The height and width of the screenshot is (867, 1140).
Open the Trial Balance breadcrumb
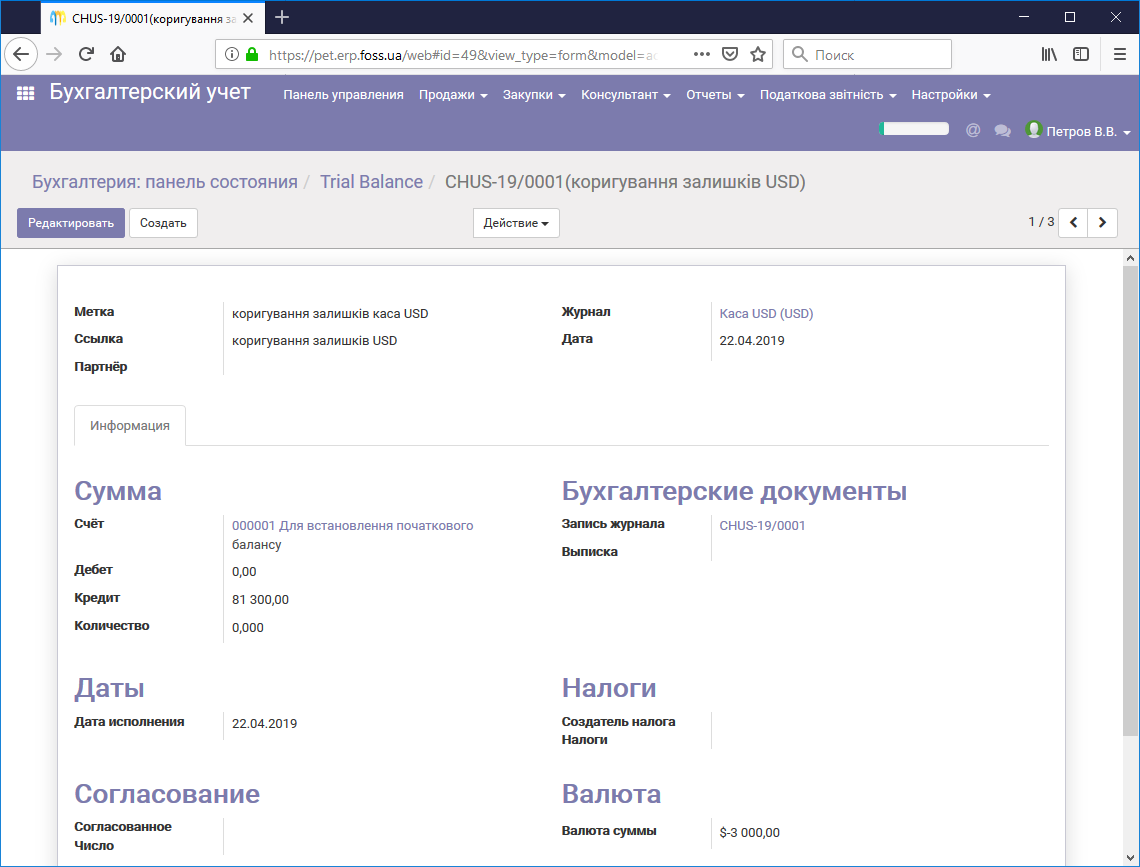[x=372, y=182]
